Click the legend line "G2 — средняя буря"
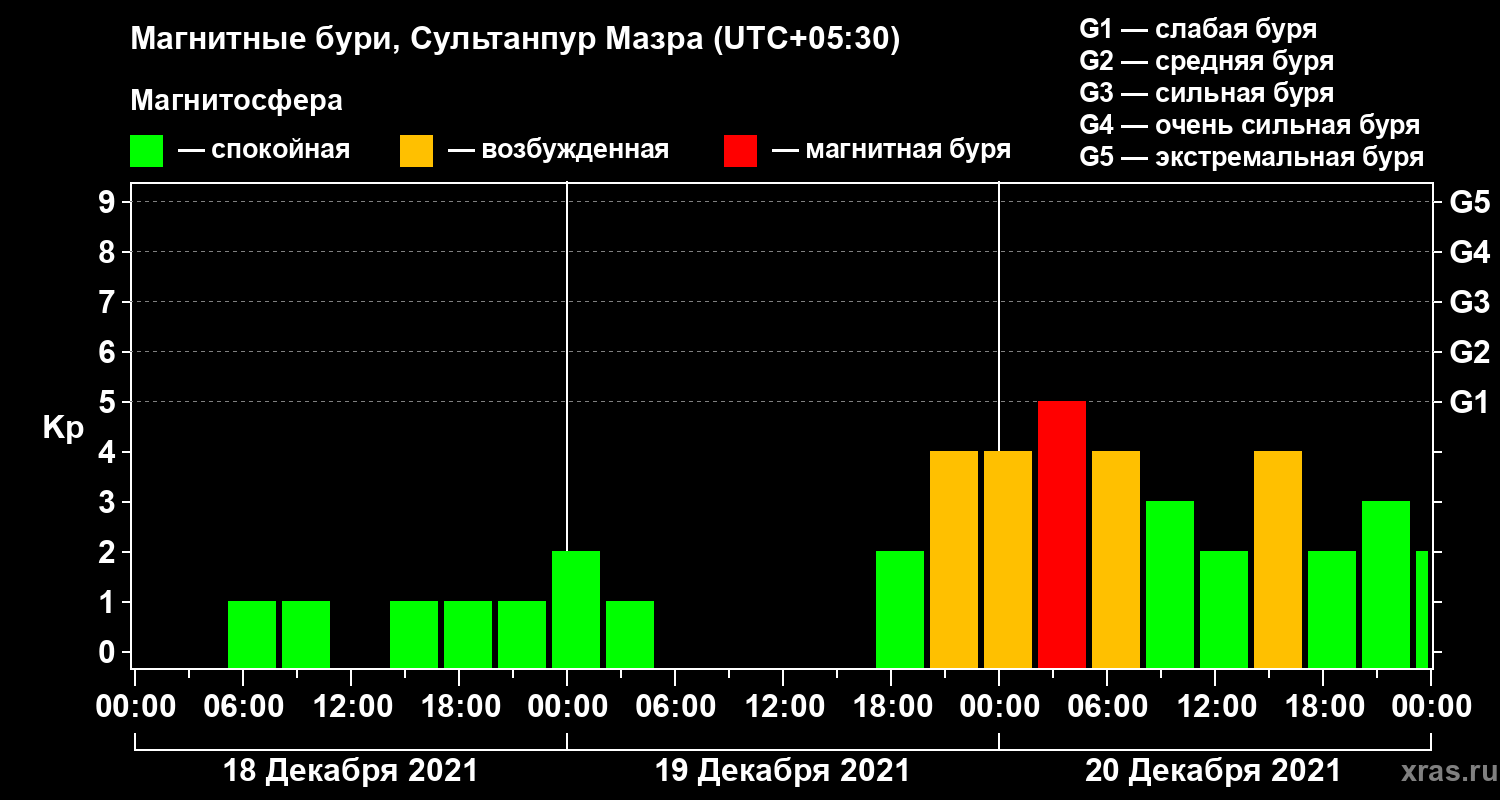This screenshot has width=1500, height=800. tap(1207, 61)
